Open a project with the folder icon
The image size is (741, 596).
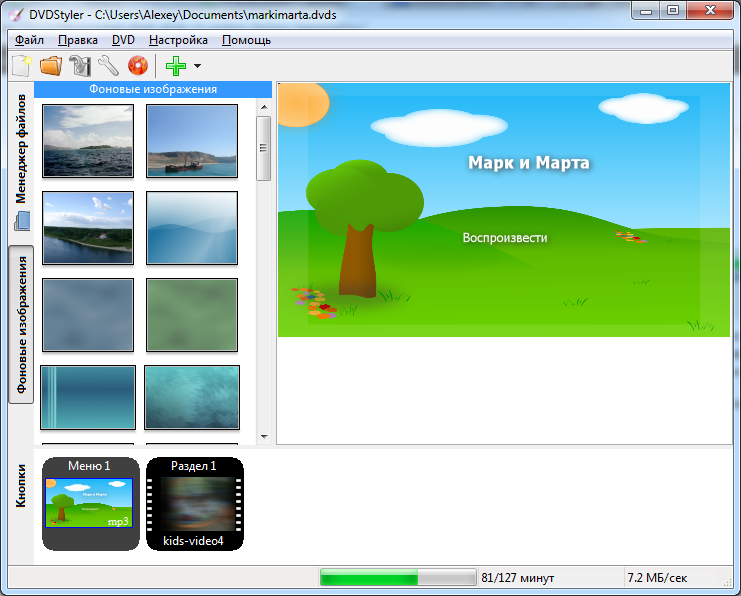coord(51,66)
